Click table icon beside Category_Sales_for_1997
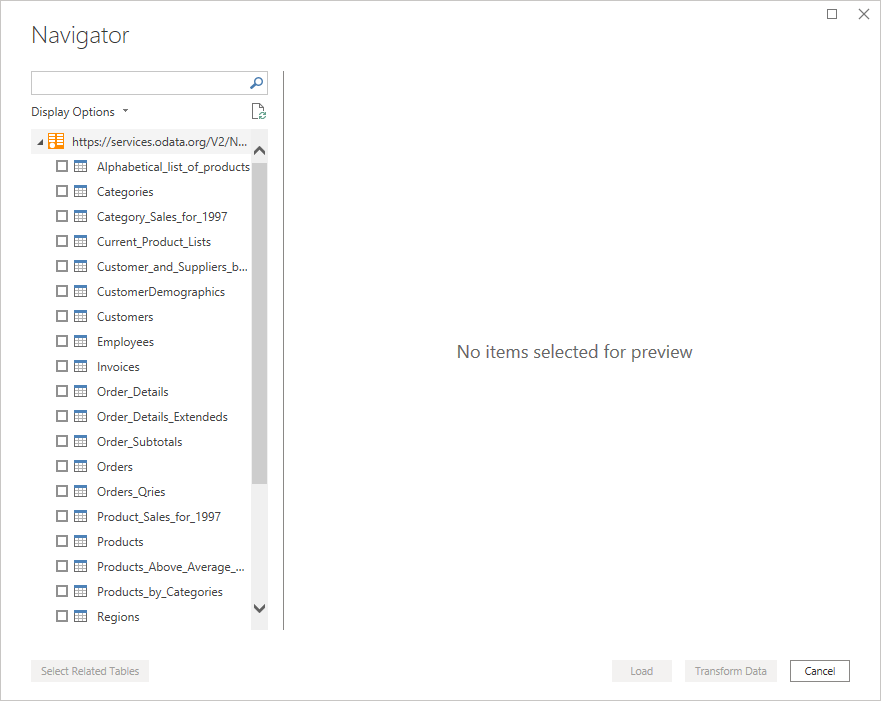The image size is (881, 701). tap(81, 216)
